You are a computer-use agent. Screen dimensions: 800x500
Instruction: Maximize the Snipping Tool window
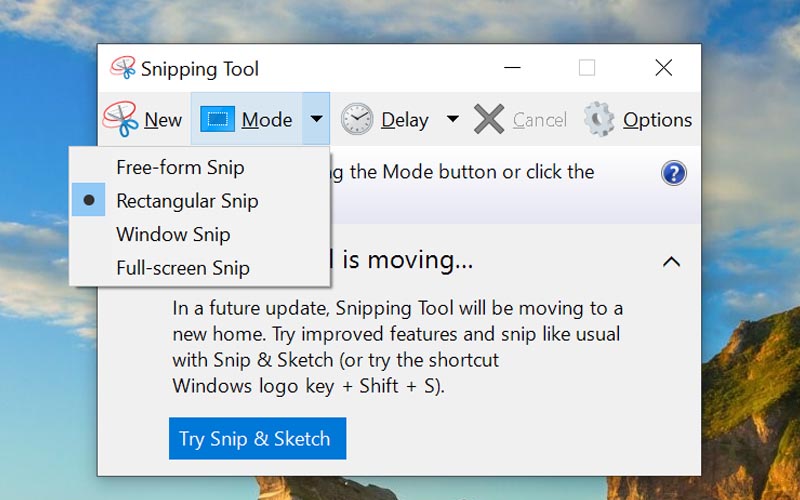tap(587, 68)
